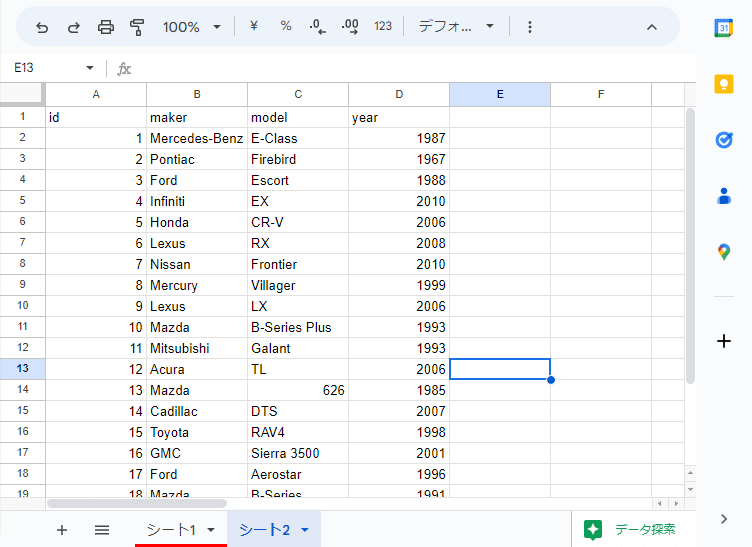The height and width of the screenshot is (547, 752).
Task: Select the year cell 1987
Action: tap(399, 138)
